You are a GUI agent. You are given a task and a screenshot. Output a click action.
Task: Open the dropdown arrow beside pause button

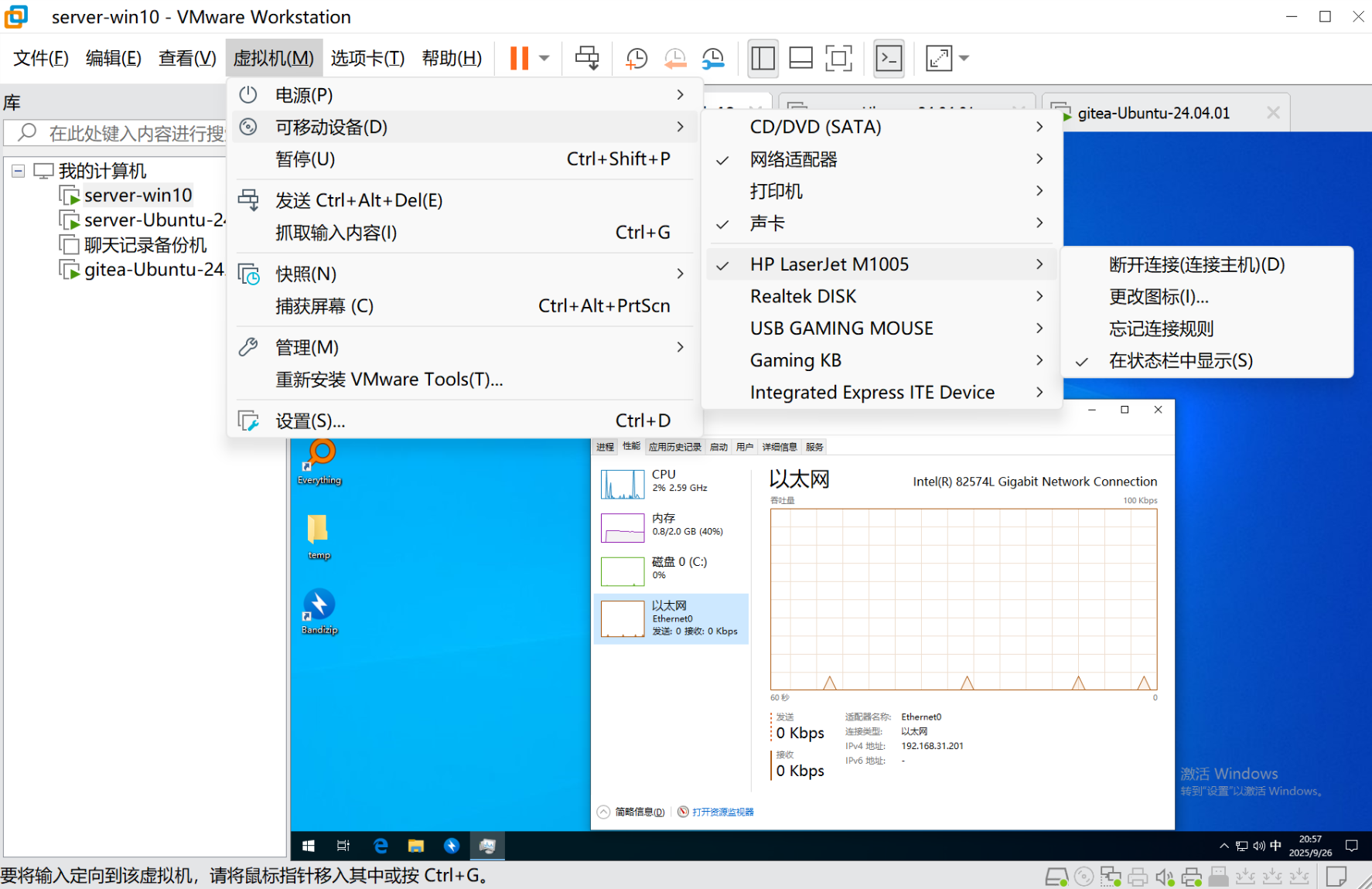tap(544, 58)
